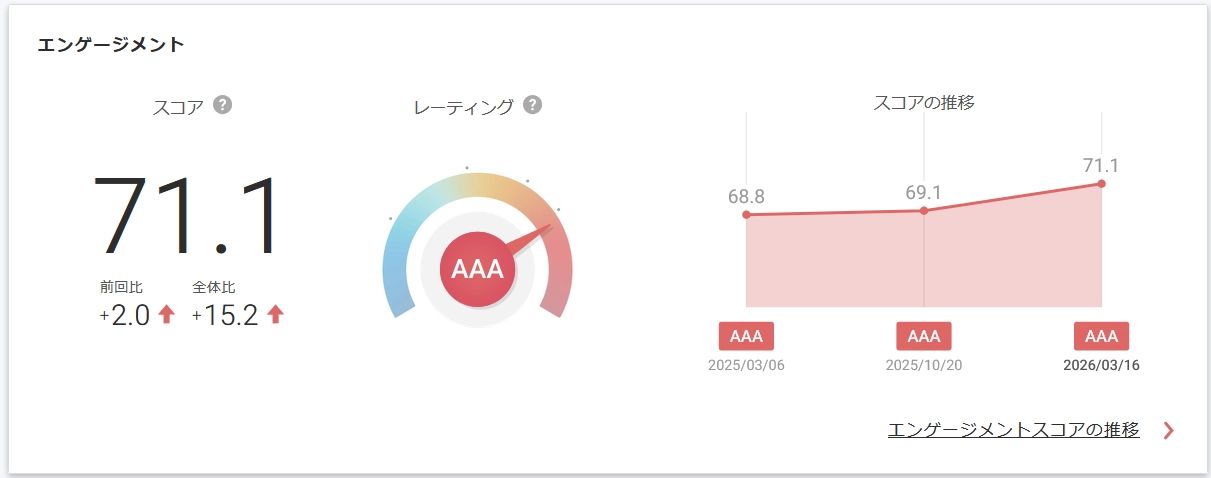
Task: Click the スコアの推移 chart title
Action: (x=924, y=102)
